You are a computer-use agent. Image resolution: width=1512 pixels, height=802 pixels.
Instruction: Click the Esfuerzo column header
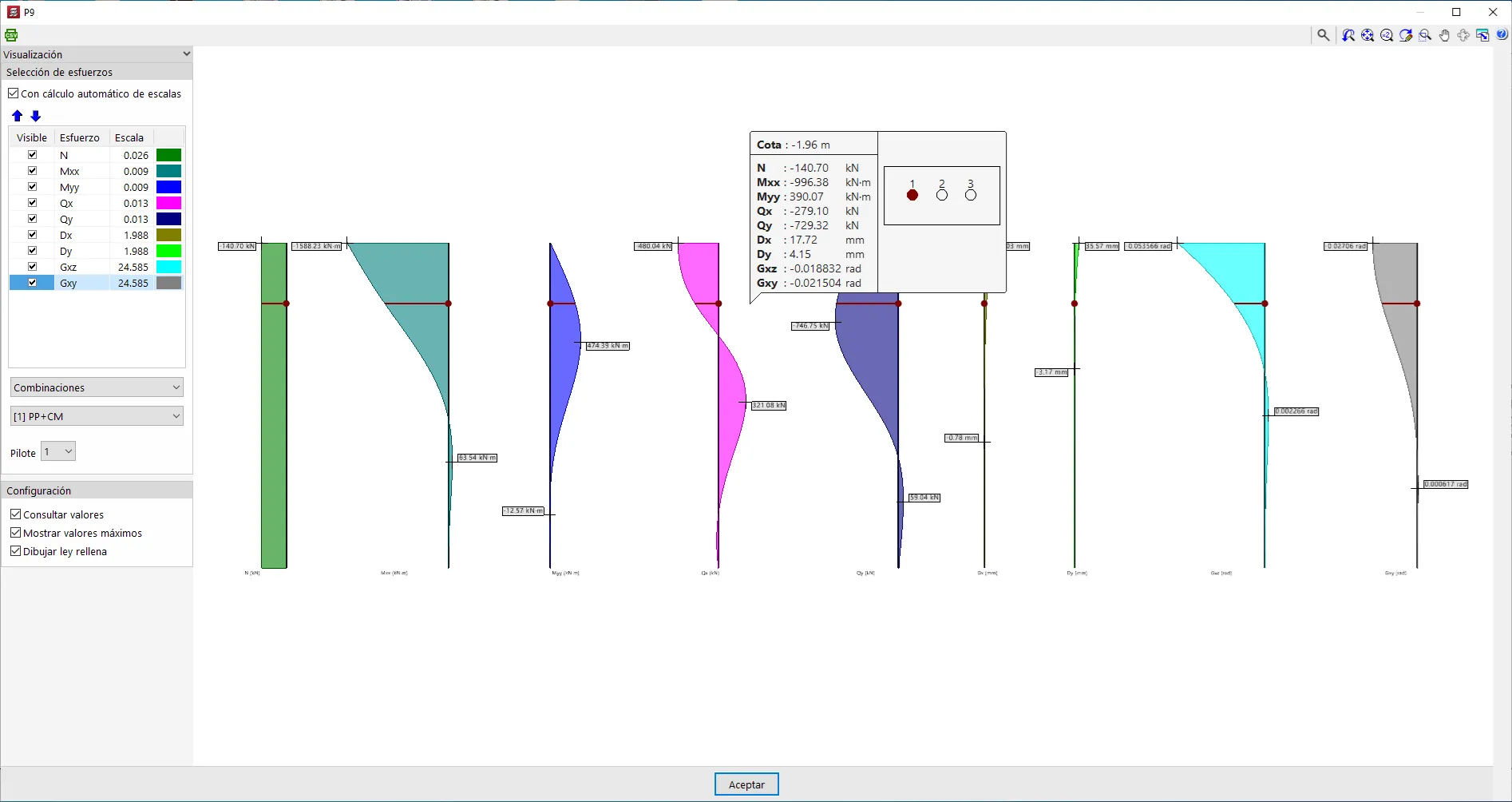pyautogui.click(x=80, y=137)
